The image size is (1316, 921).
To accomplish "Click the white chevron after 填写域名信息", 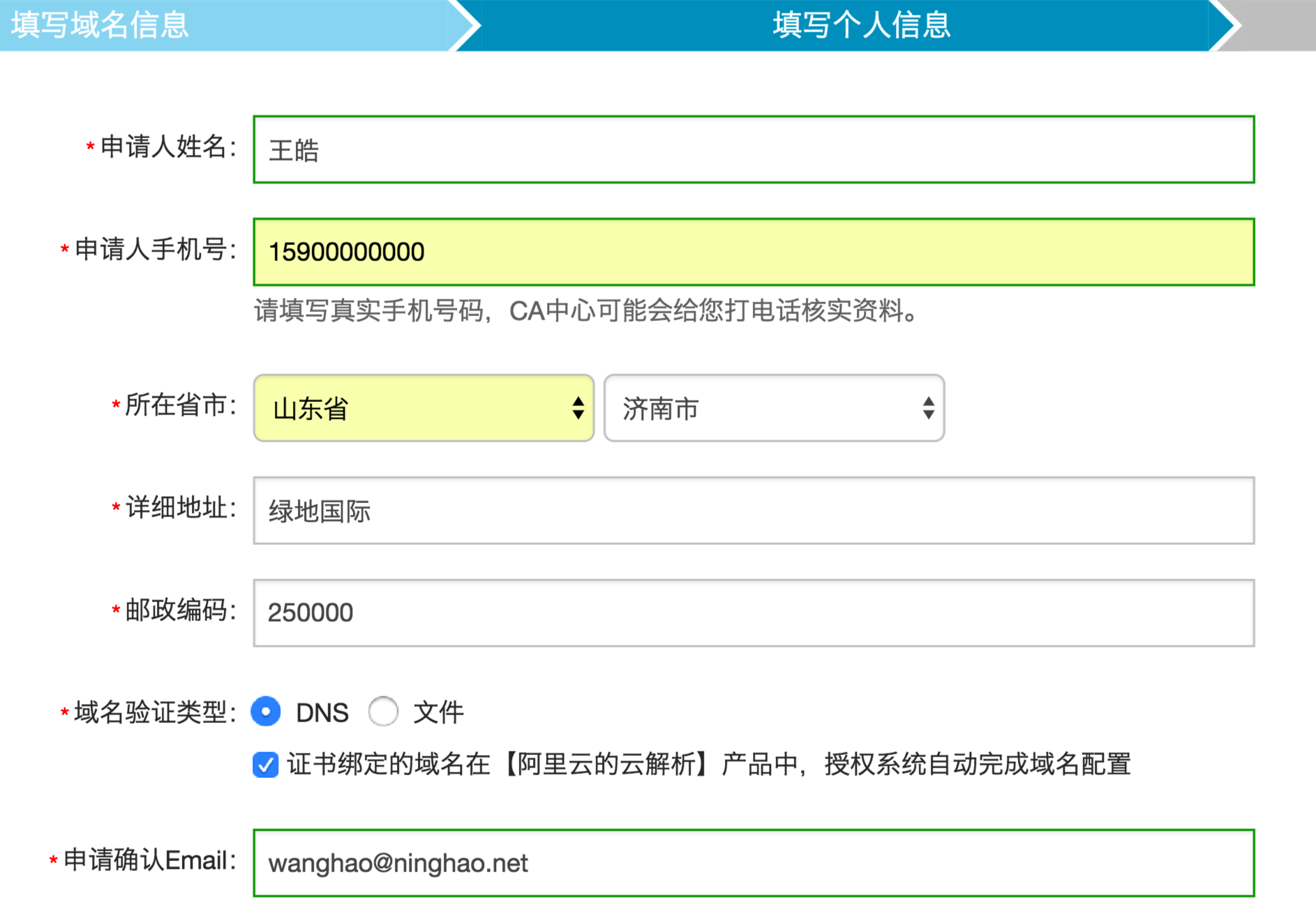I will (x=465, y=25).
